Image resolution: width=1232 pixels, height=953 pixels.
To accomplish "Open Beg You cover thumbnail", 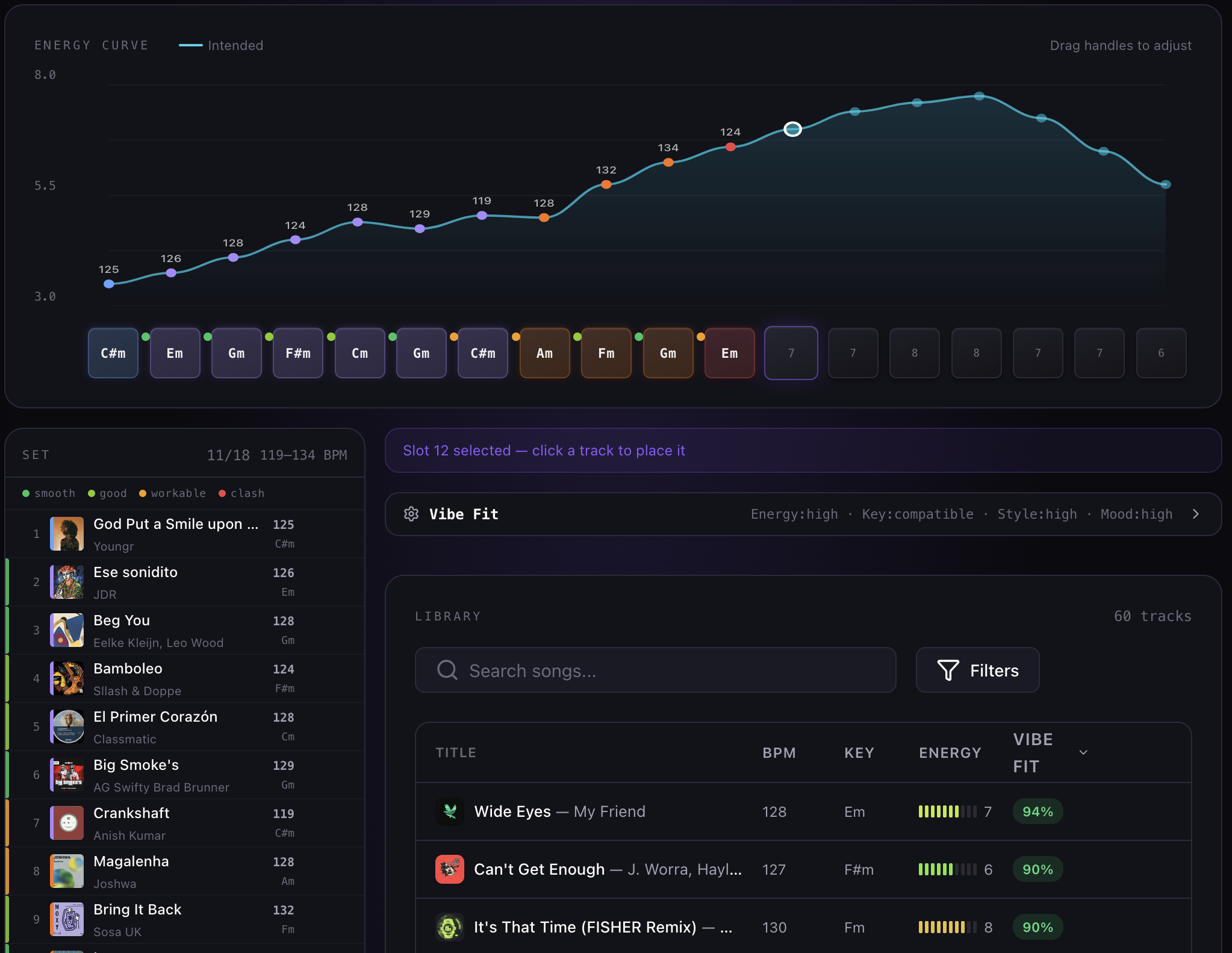I will 67,630.
